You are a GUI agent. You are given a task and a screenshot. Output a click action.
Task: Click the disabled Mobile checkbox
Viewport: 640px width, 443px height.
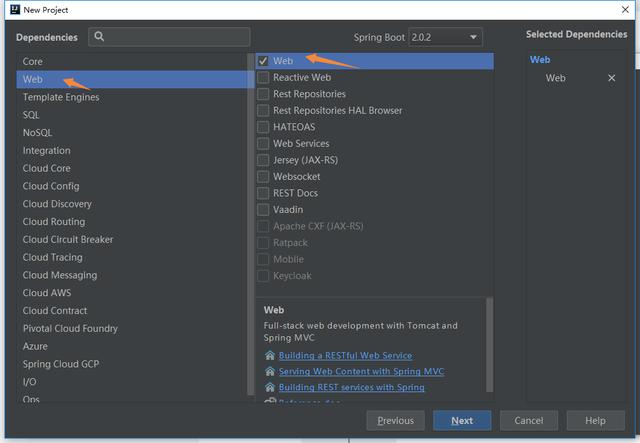click(x=263, y=259)
